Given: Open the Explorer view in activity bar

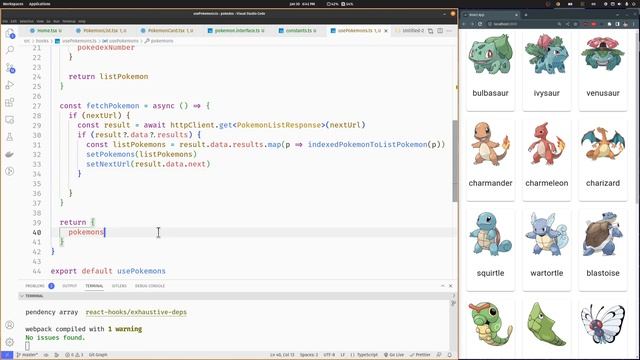Looking at the screenshot, I should [x=10, y=33].
